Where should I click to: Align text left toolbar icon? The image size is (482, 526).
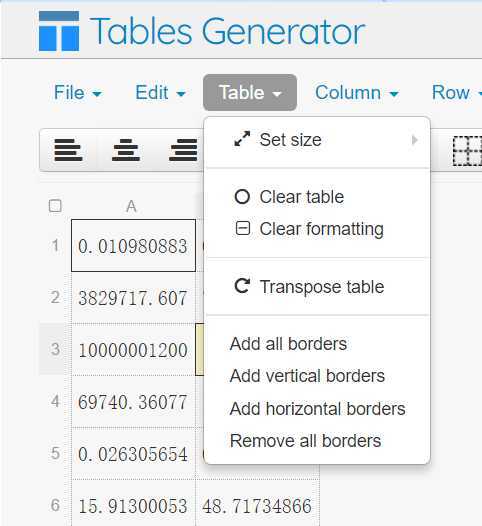tap(68, 150)
